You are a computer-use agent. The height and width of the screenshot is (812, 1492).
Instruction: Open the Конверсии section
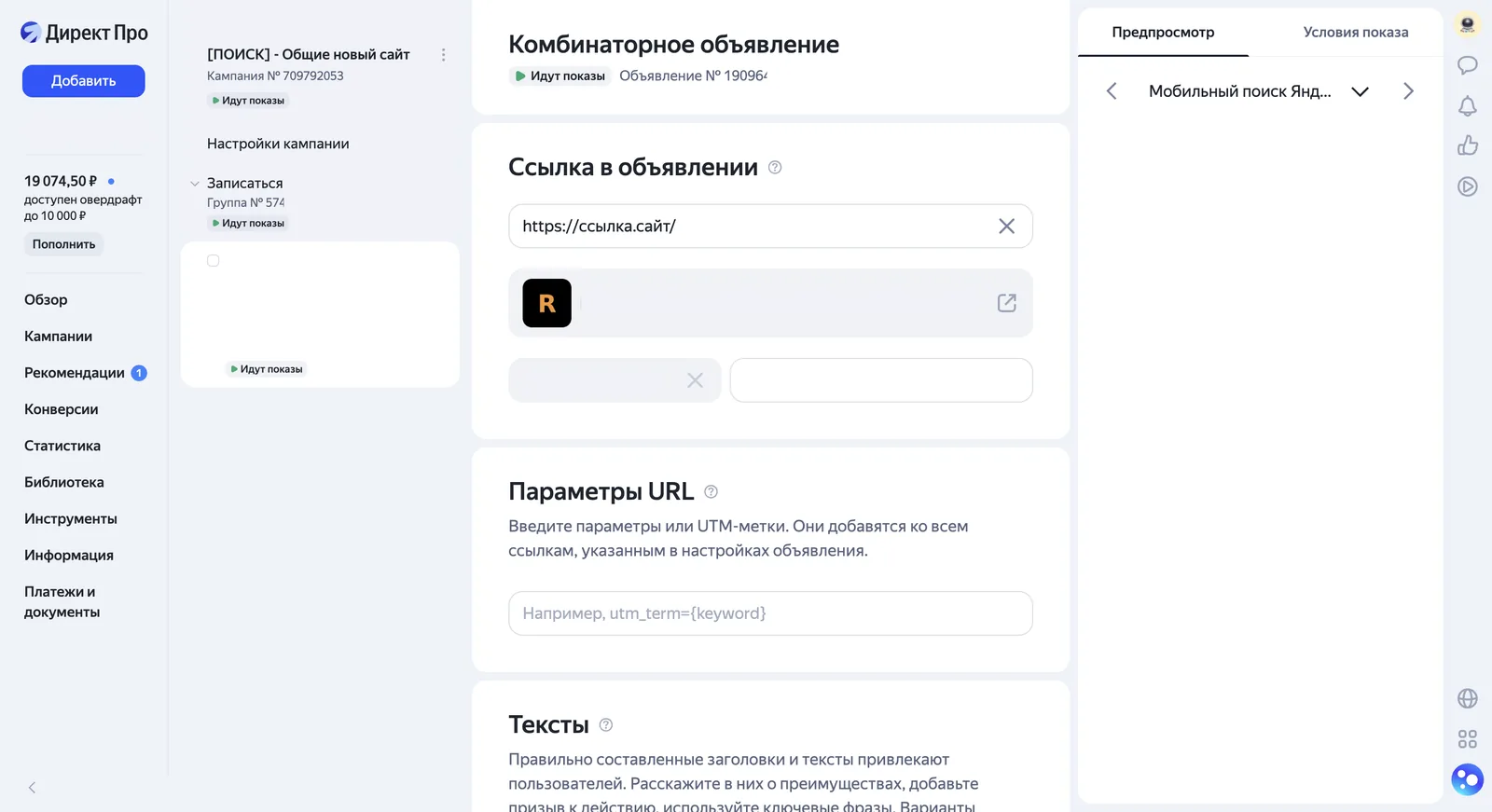(61, 409)
